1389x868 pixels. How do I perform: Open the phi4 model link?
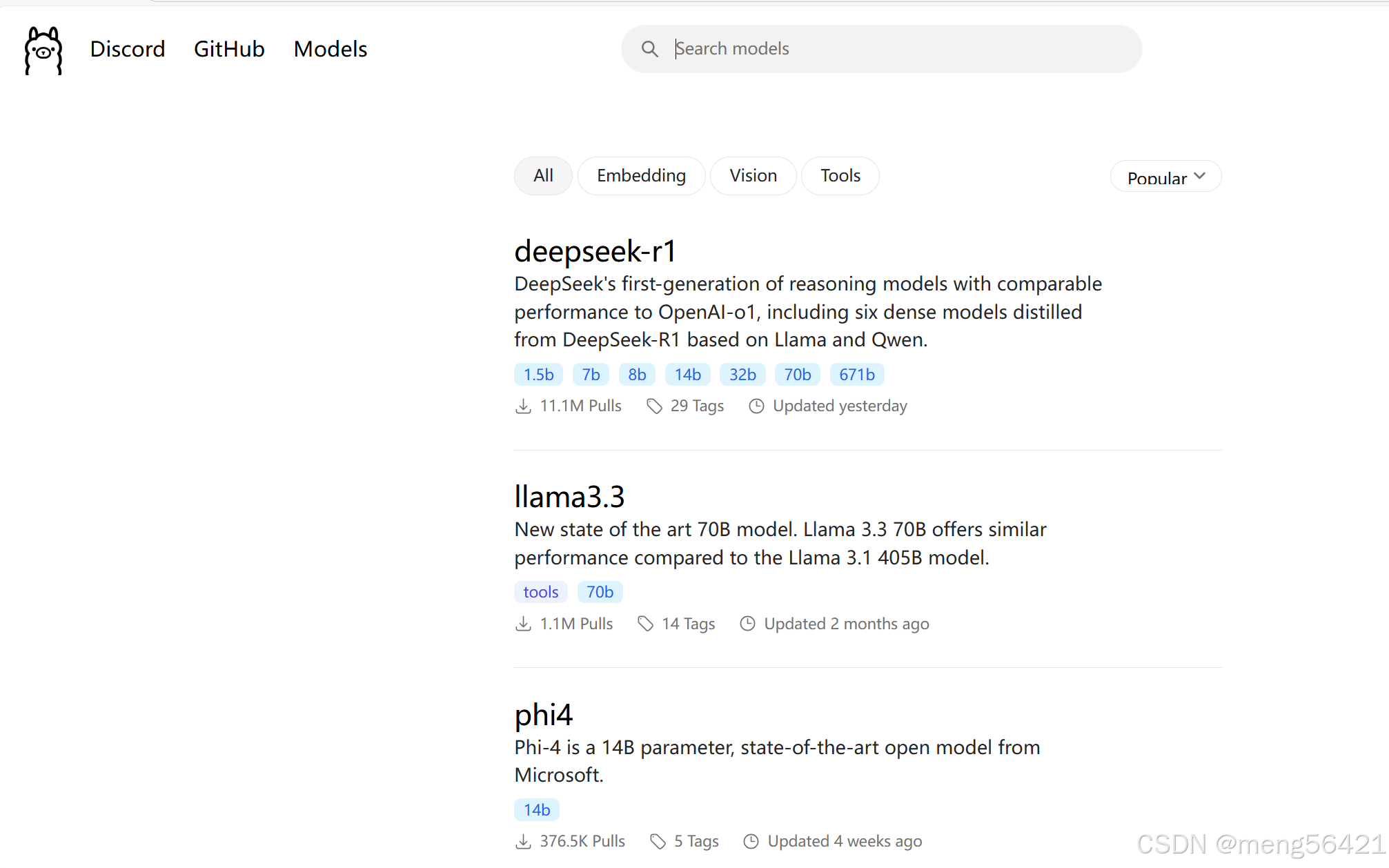(x=543, y=715)
